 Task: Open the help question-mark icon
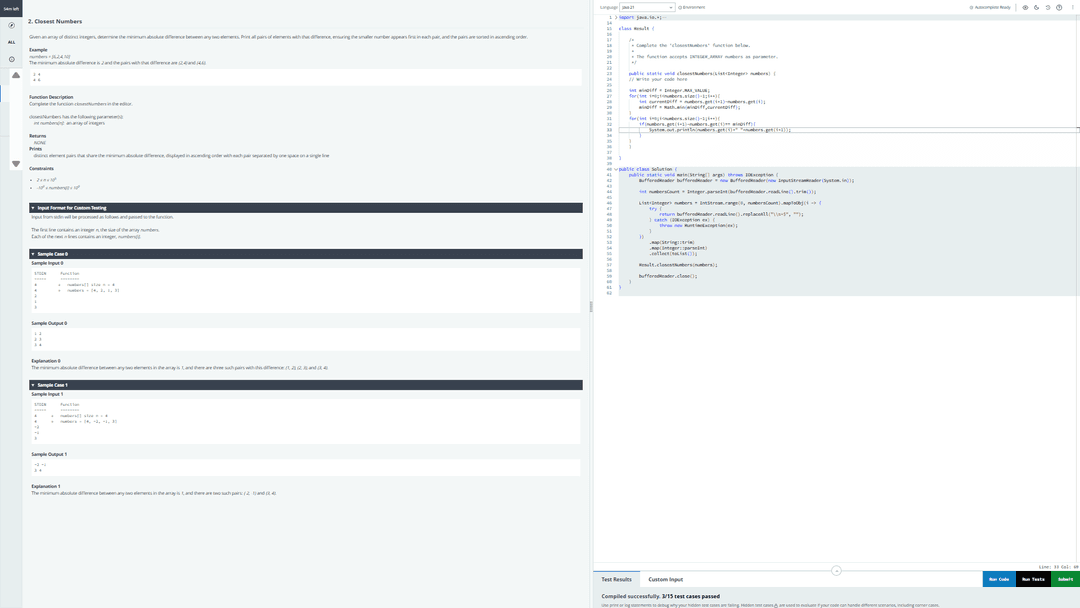point(1059,8)
